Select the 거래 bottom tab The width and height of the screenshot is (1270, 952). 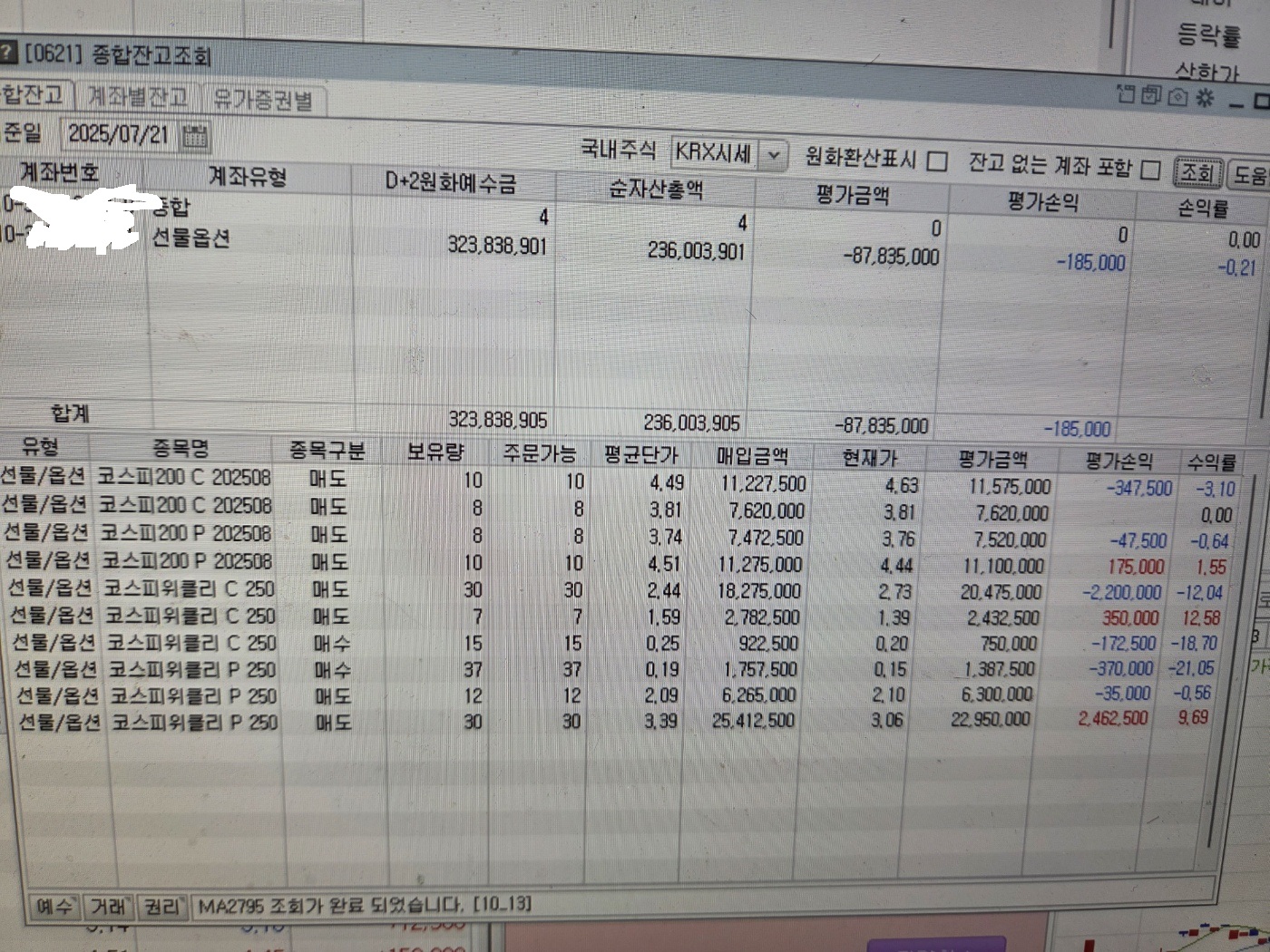109,906
